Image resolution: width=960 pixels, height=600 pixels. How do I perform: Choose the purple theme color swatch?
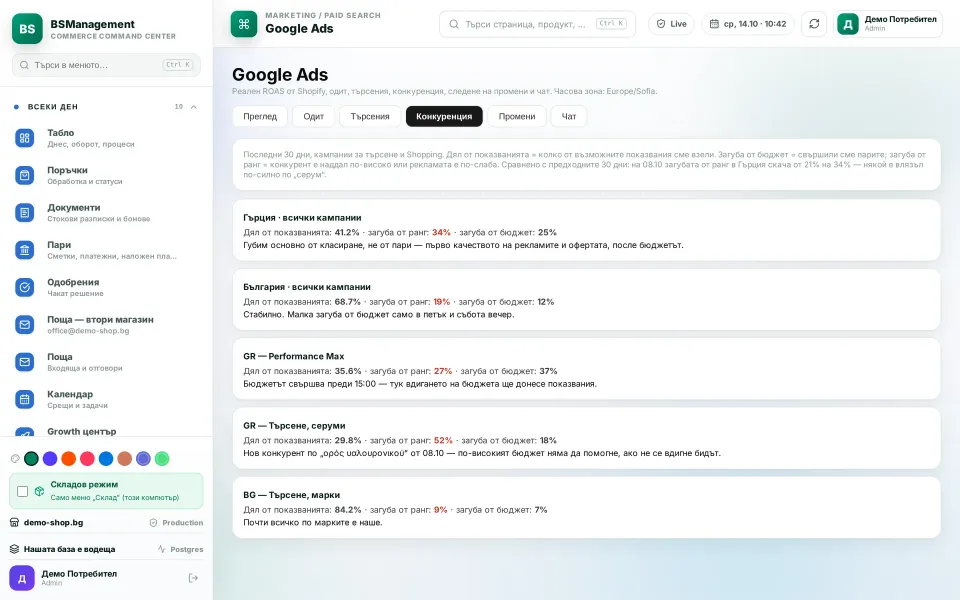[x=50, y=459]
